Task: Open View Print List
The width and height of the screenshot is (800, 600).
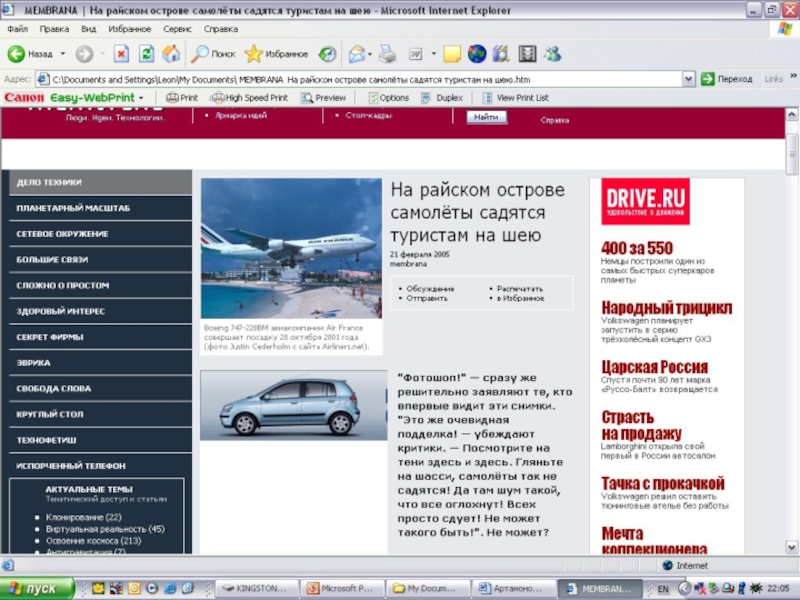Action: [515, 97]
